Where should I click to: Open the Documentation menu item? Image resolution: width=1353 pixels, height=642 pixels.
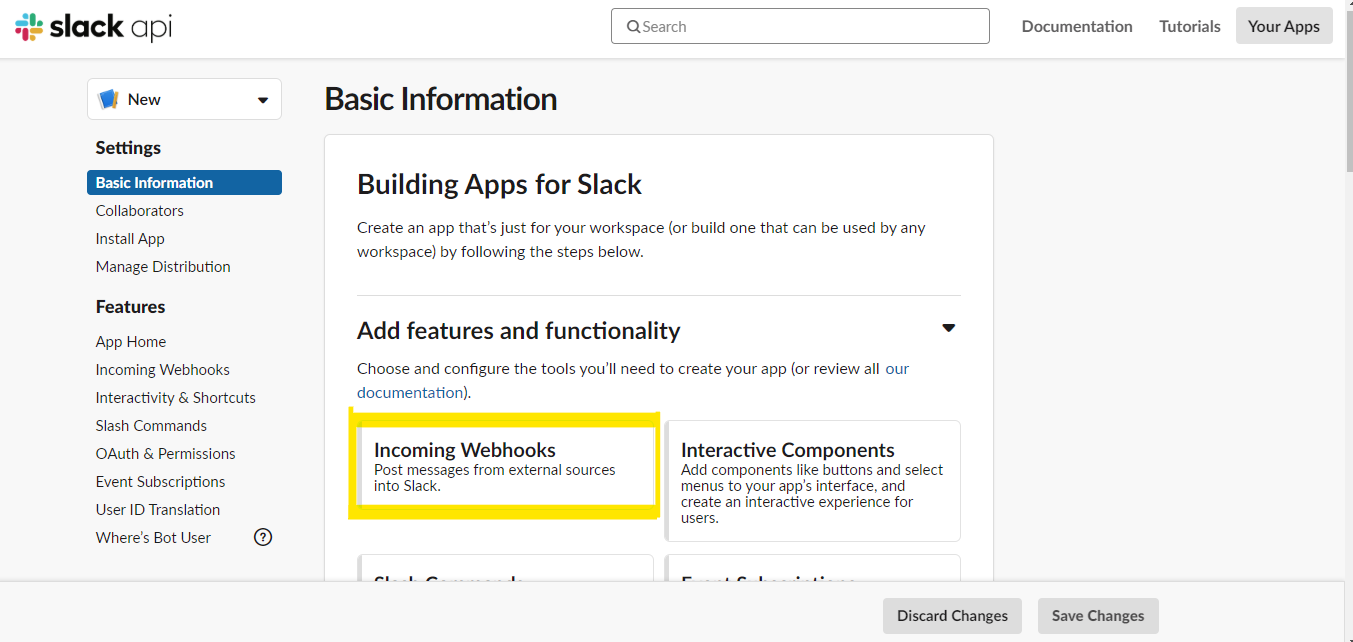(1077, 27)
